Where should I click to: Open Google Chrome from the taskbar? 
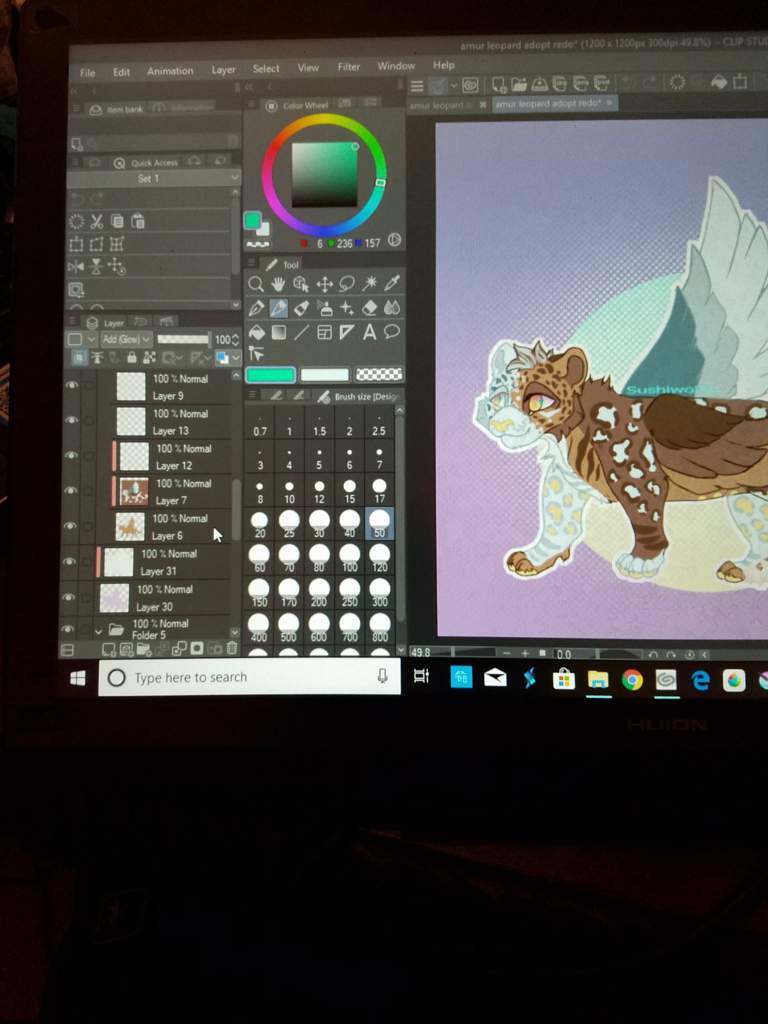tap(632, 680)
